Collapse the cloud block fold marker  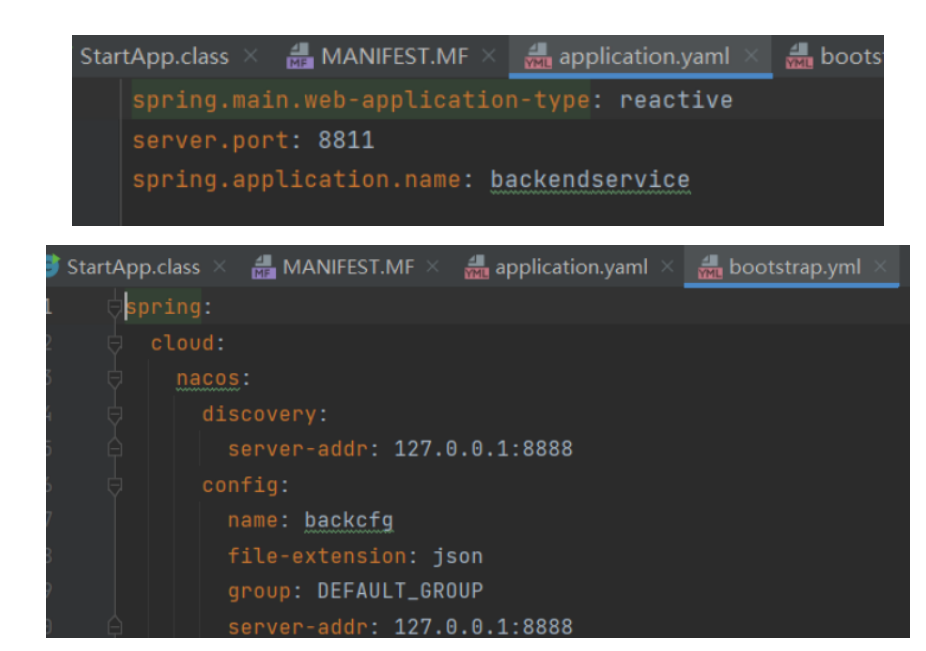click(115, 343)
